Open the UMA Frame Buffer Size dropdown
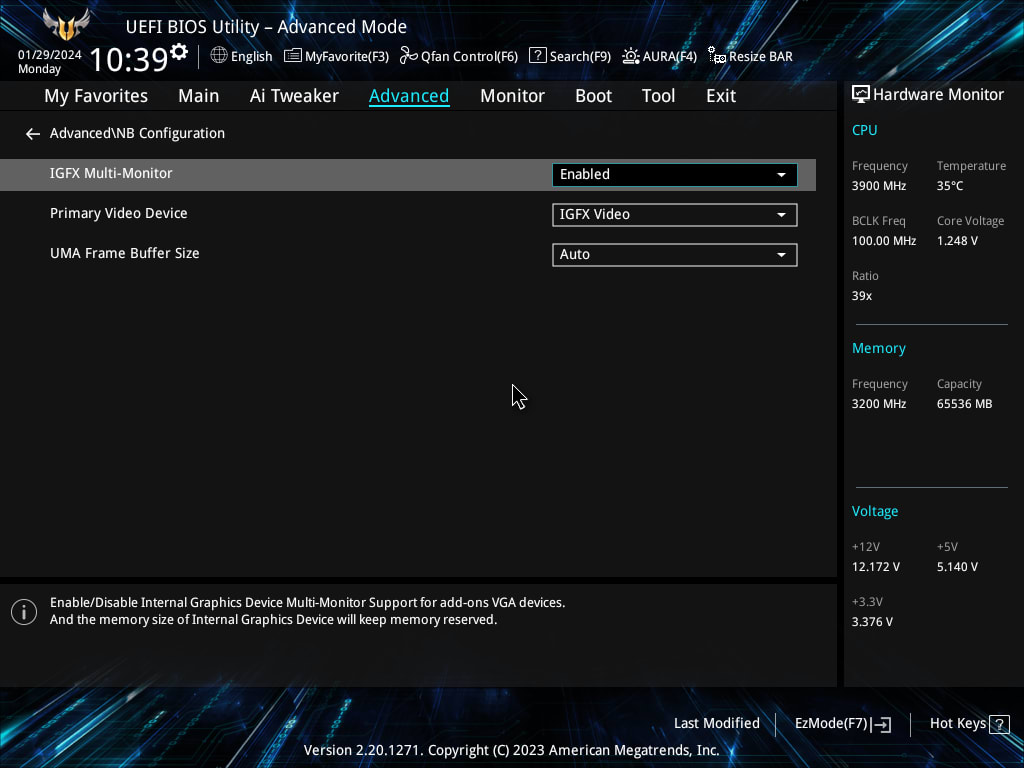 [675, 255]
